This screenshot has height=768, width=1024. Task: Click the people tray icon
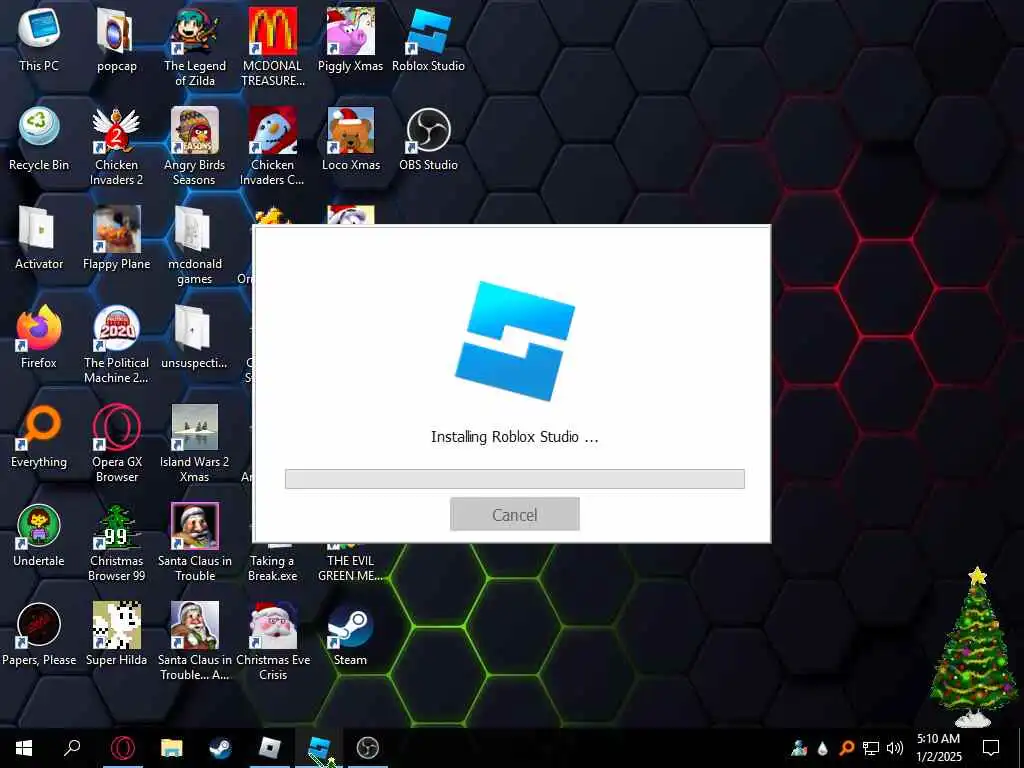[799, 748]
